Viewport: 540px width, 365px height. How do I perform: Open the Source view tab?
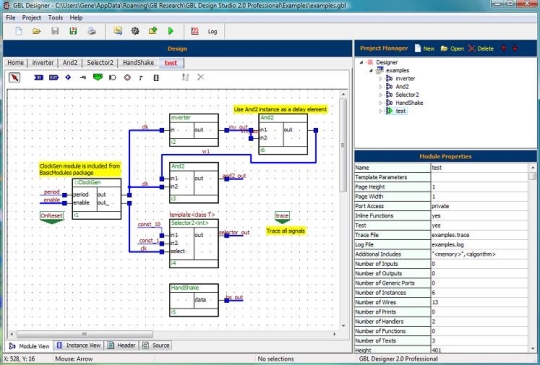point(156,345)
